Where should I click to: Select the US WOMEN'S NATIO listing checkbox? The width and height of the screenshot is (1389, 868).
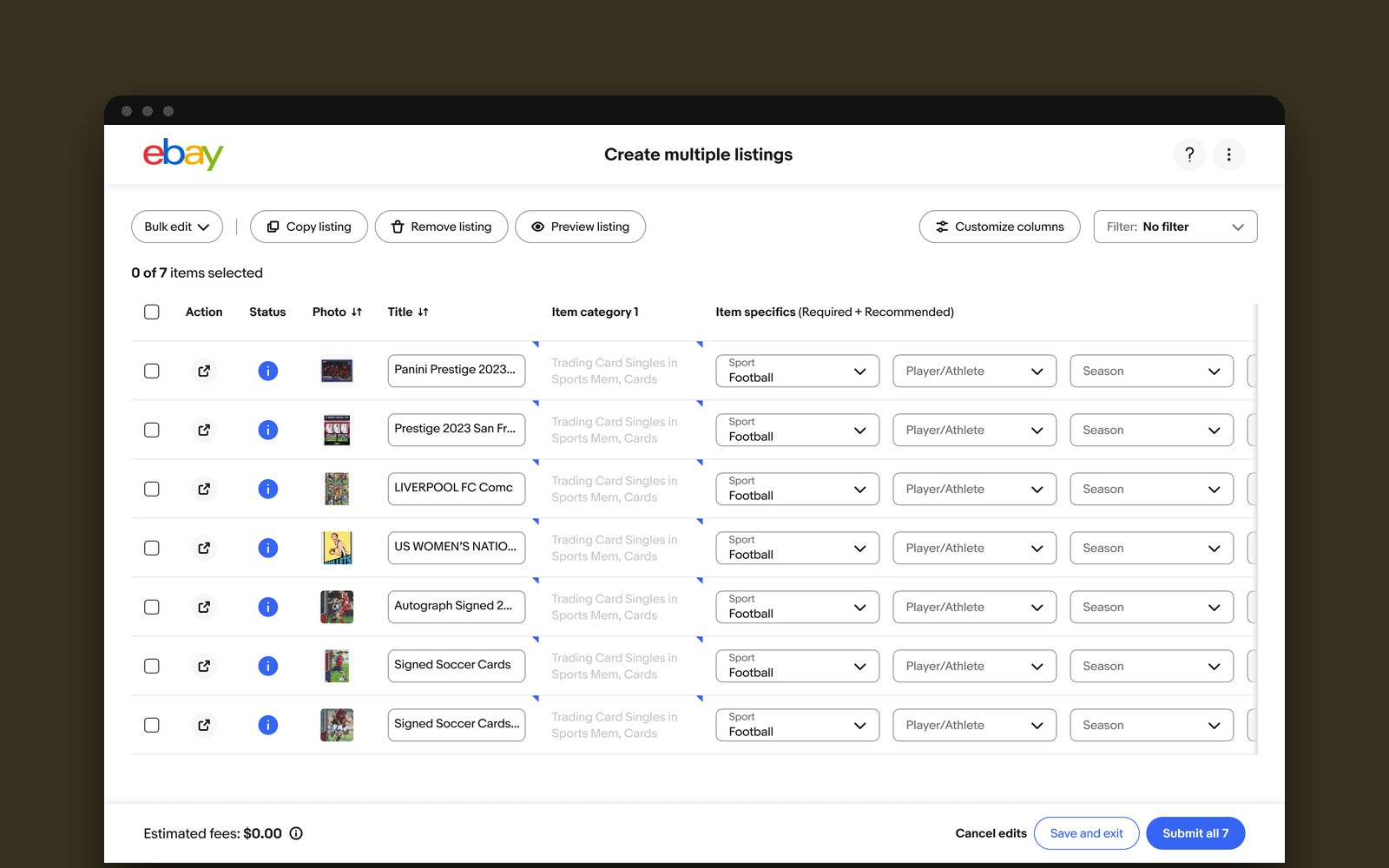pyautogui.click(x=152, y=548)
